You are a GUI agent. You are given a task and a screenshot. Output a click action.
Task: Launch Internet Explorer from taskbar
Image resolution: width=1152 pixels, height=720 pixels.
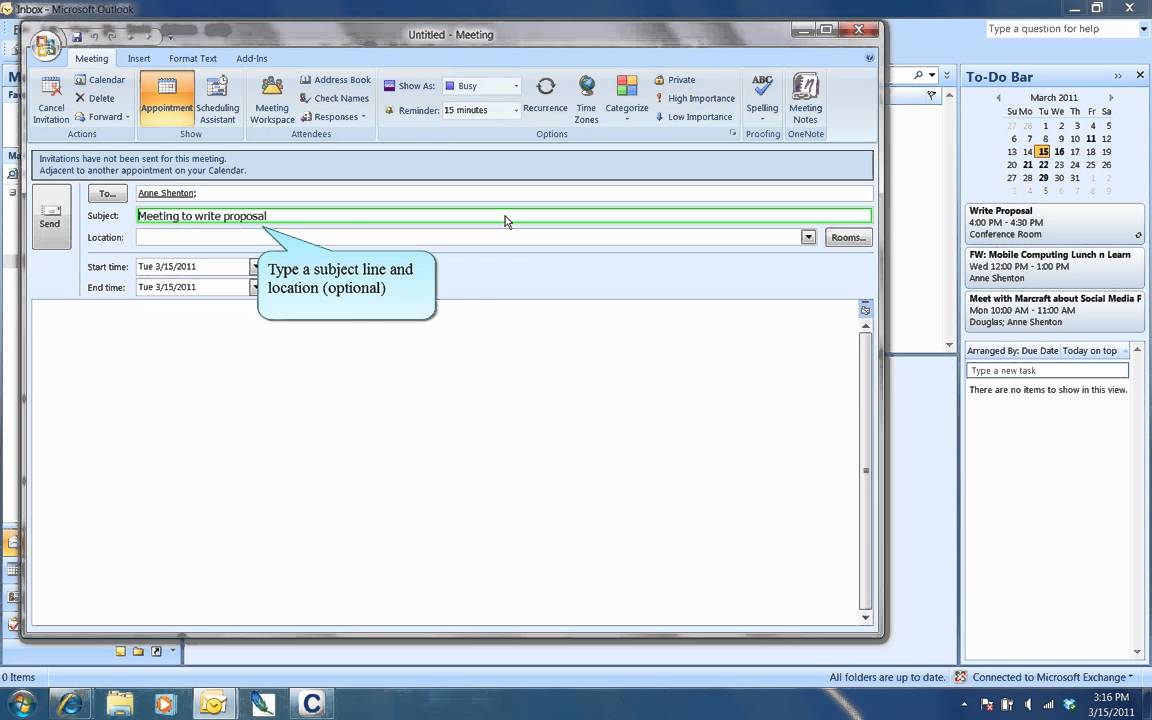click(x=71, y=704)
